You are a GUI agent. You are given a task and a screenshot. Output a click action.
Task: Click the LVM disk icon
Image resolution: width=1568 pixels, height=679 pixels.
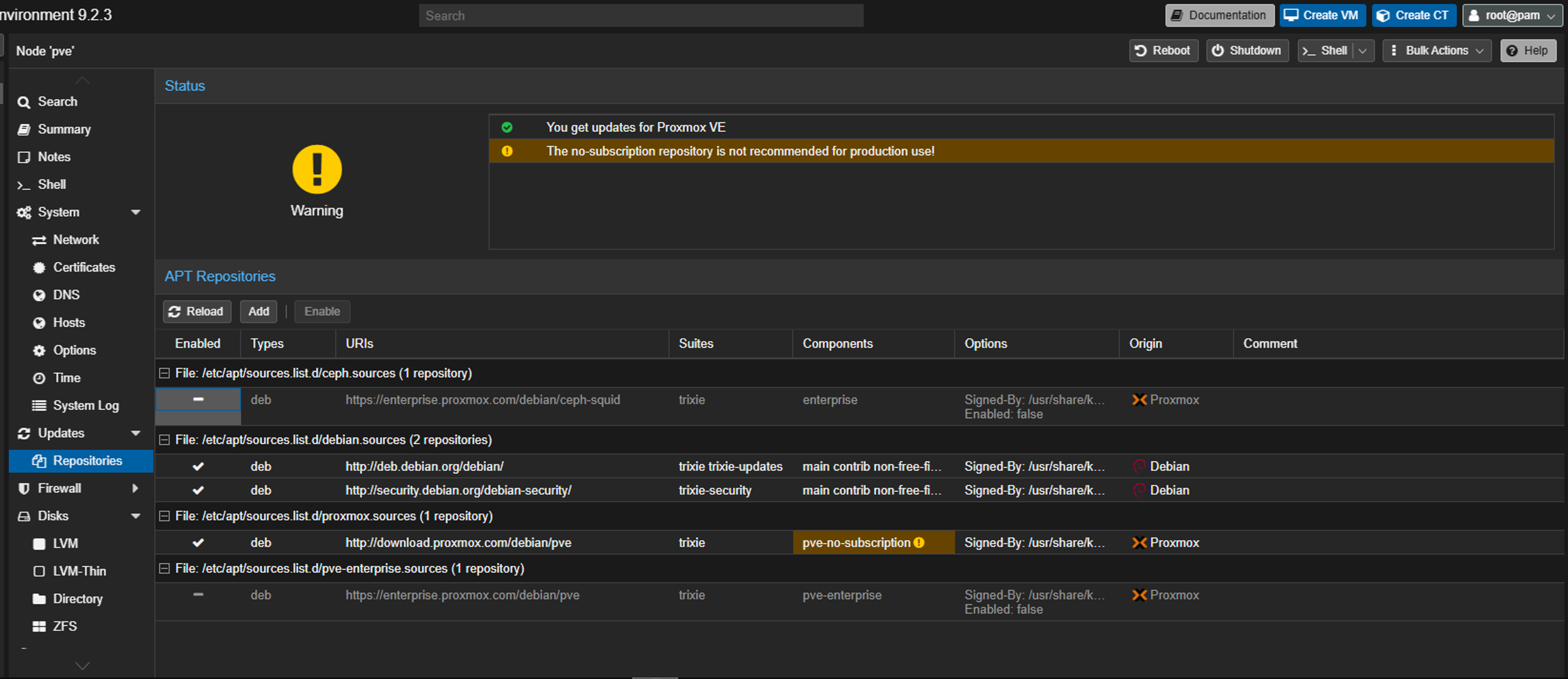[39, 544]
